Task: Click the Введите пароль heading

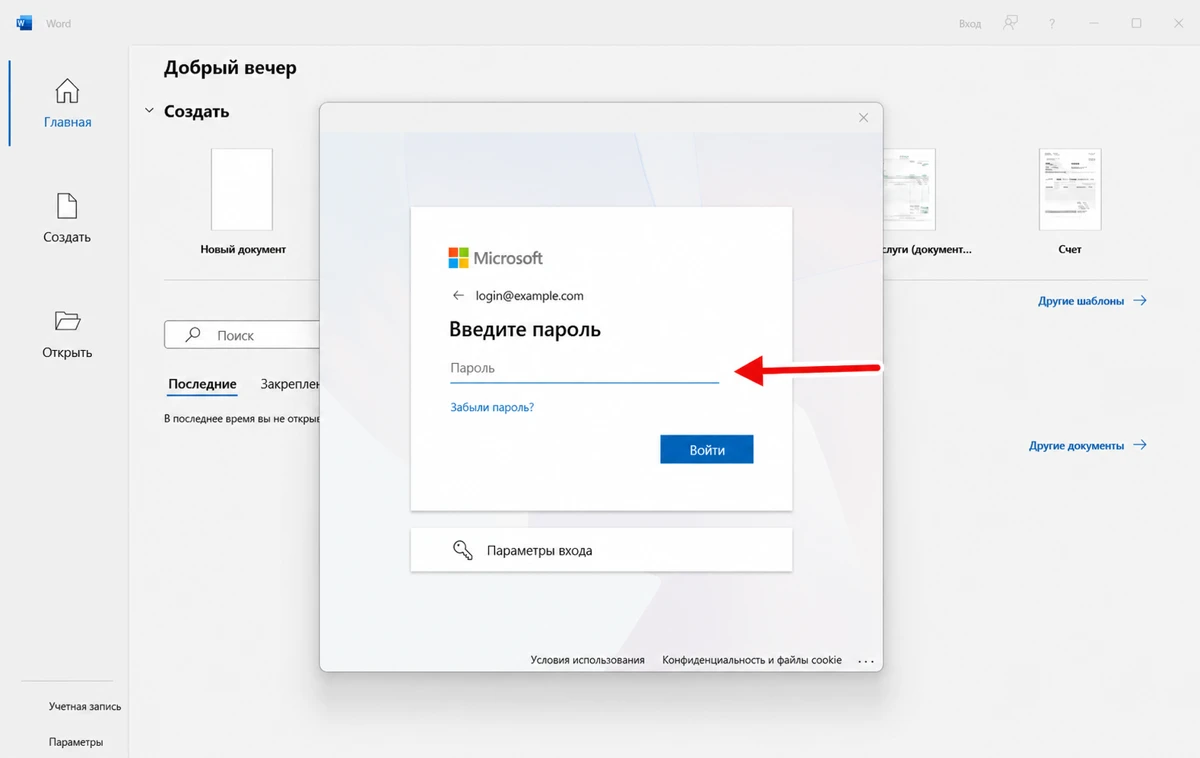Action: (525, 329)
